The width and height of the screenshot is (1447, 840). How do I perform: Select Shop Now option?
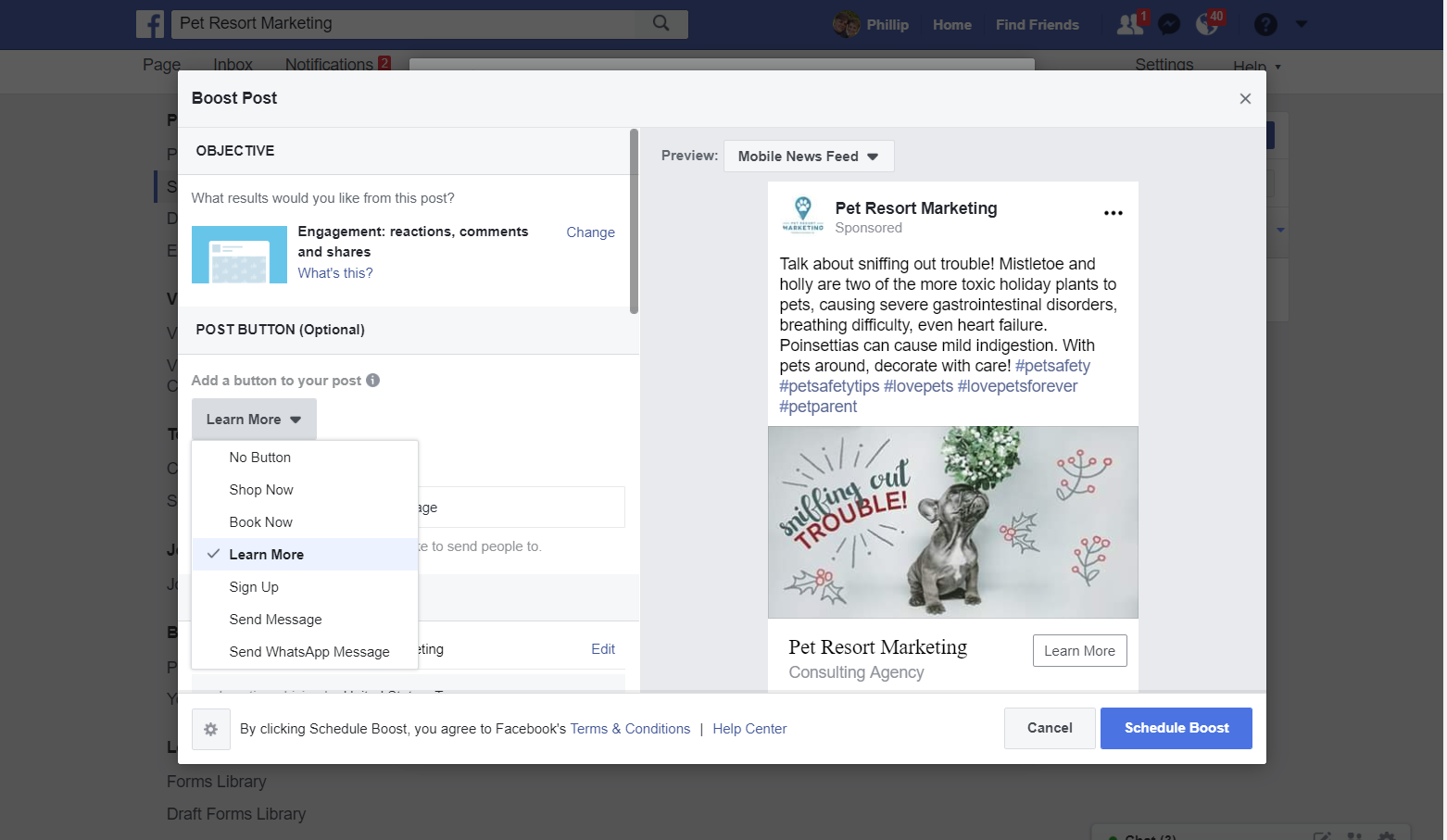(305, 490)
